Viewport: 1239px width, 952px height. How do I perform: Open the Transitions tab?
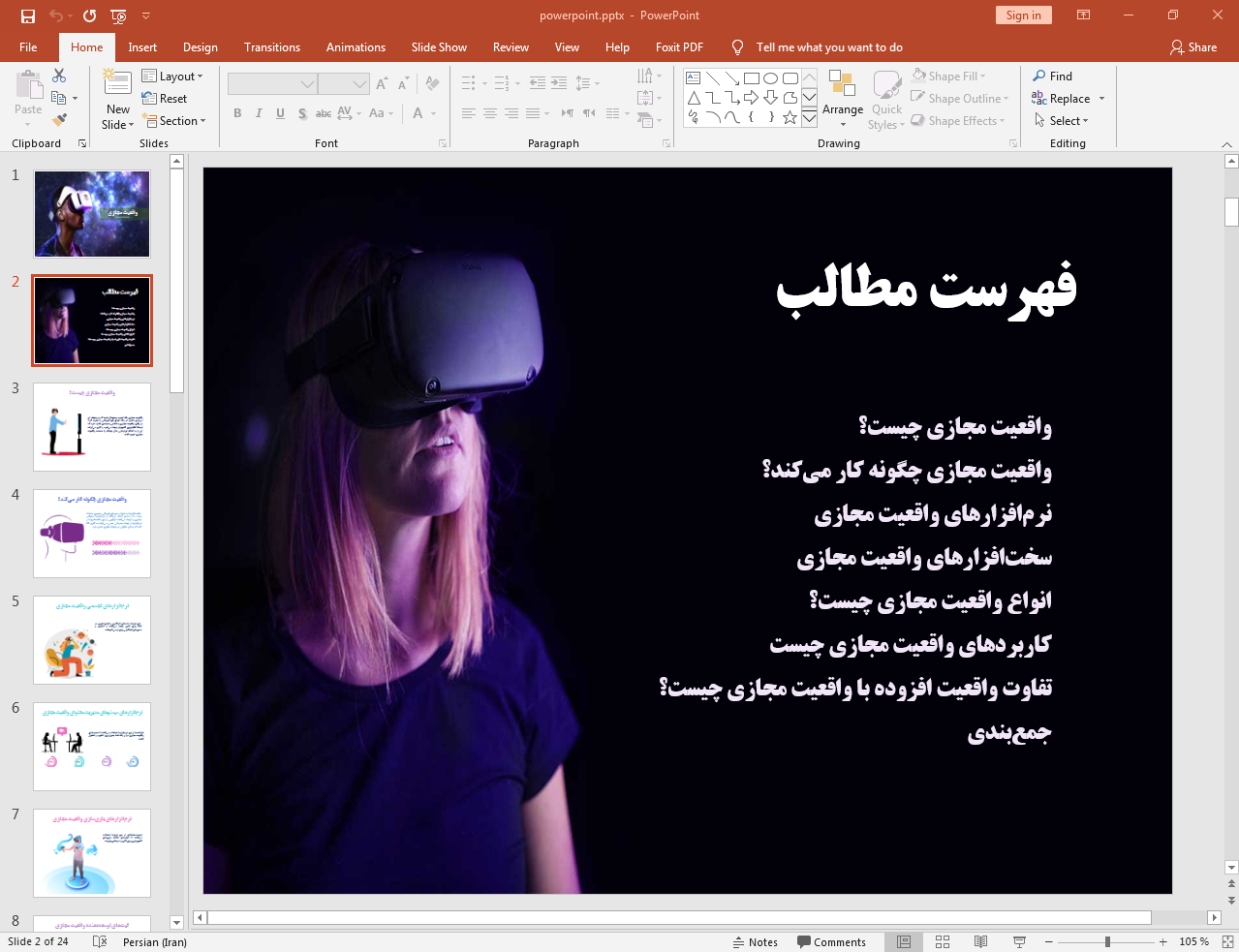272,47
